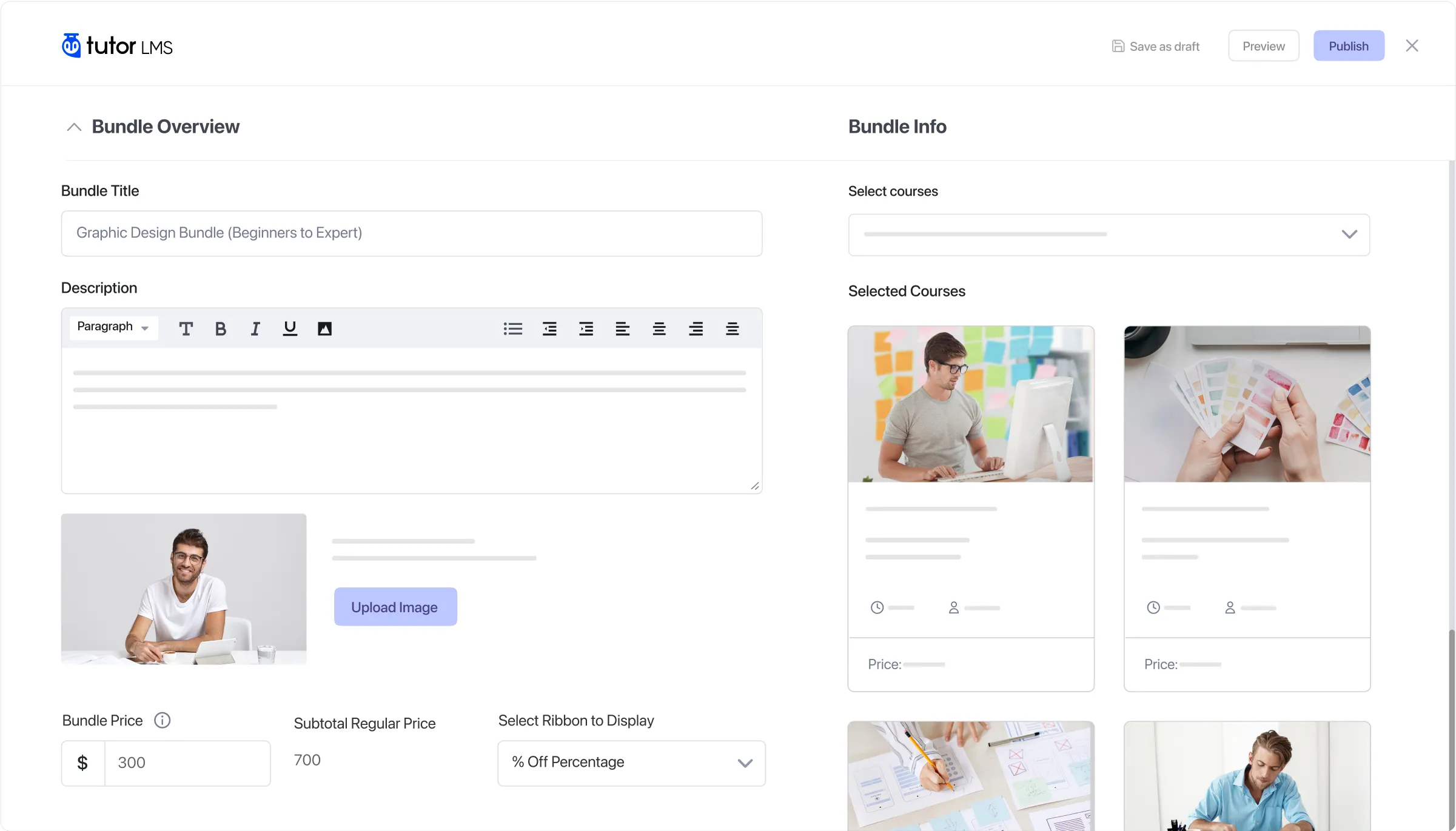Click the Bold formatting icon
1456x831 pixels.
pos(220,327)
